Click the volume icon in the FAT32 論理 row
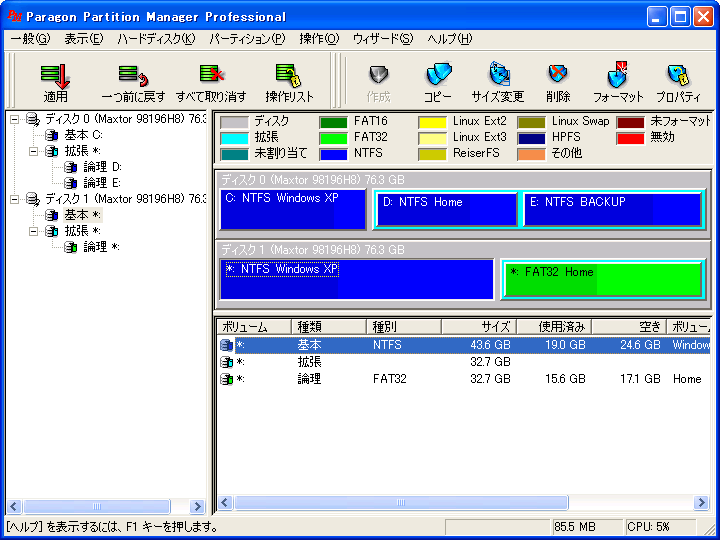720x540 pixels. (226, 379)
